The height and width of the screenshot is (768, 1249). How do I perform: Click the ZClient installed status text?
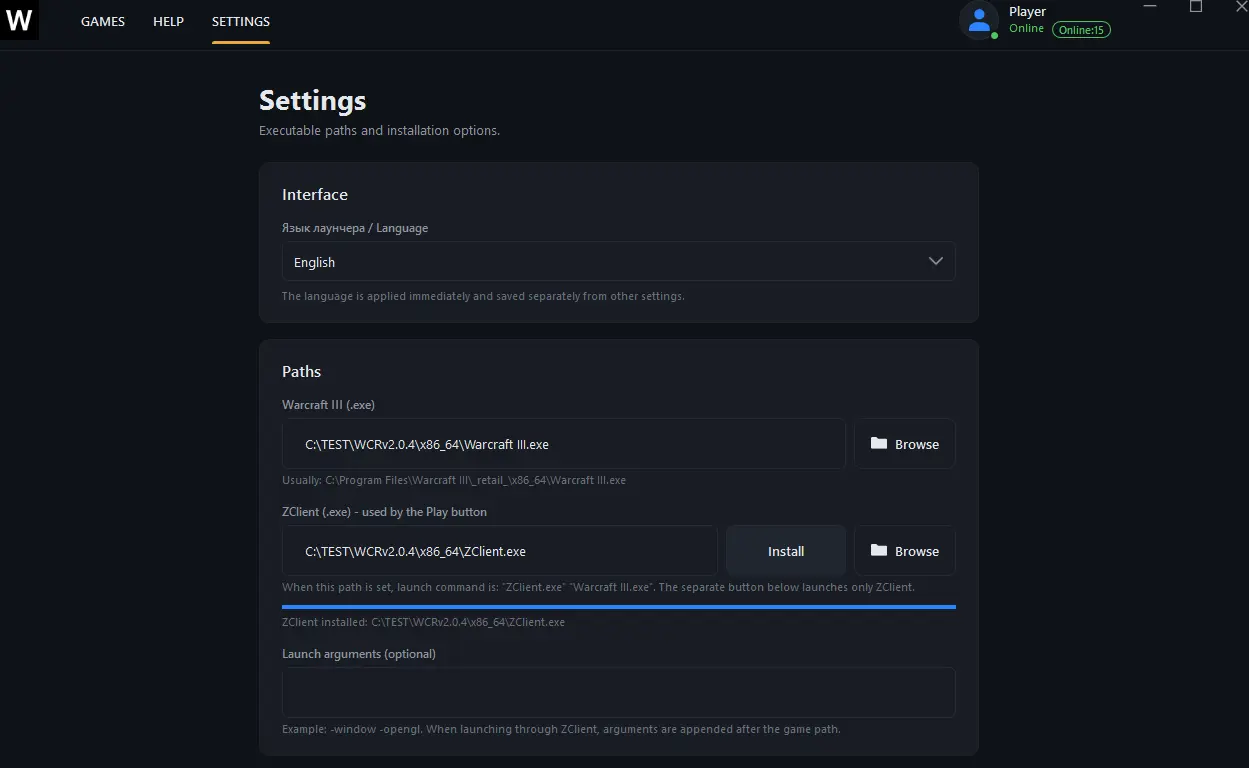click(424, 622)
